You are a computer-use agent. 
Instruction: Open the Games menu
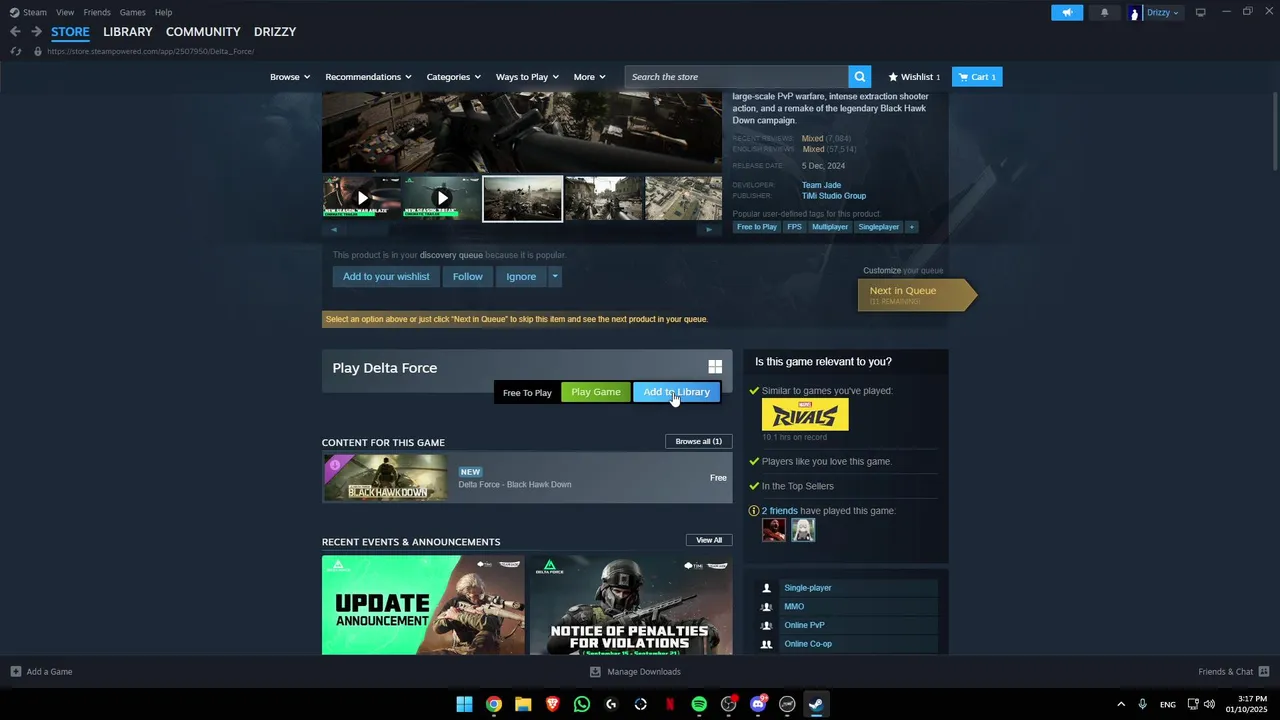pos(132,12)
